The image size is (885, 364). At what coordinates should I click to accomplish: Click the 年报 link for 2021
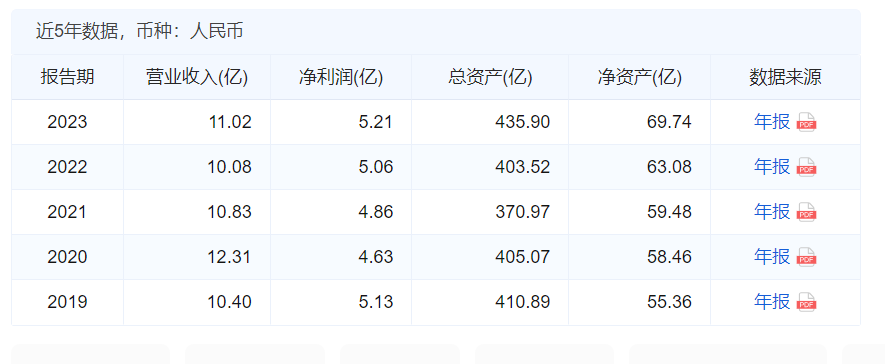pyautogui.click(x=772, y=212)
